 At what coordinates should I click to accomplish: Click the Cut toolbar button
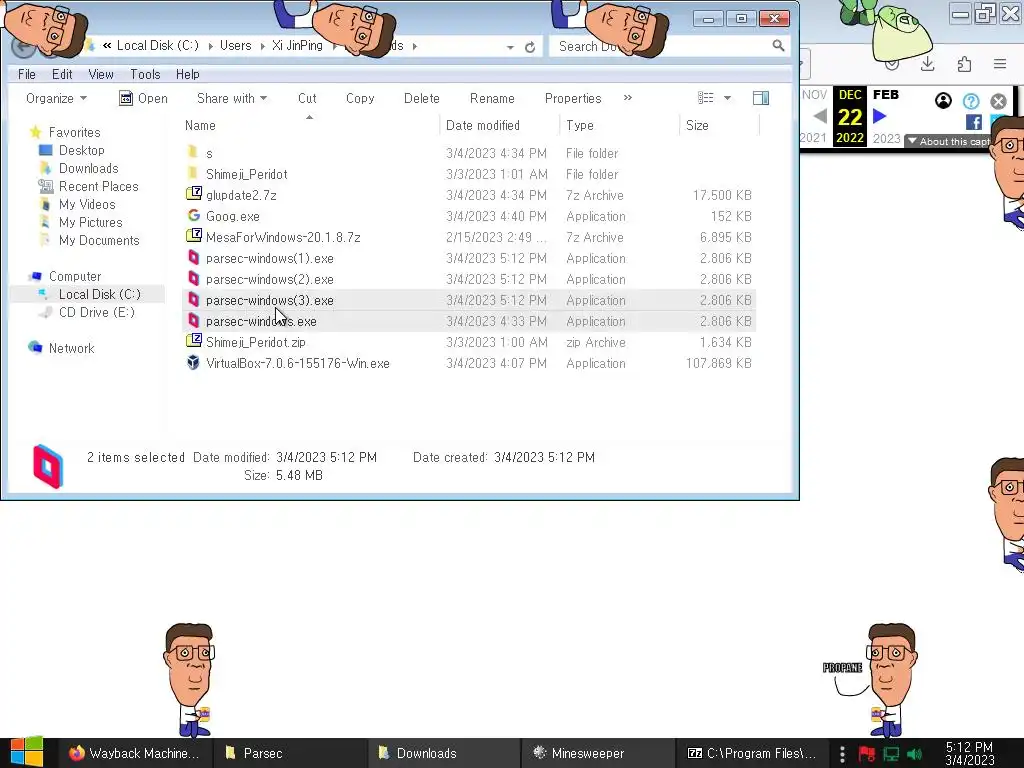coord(307,98)
